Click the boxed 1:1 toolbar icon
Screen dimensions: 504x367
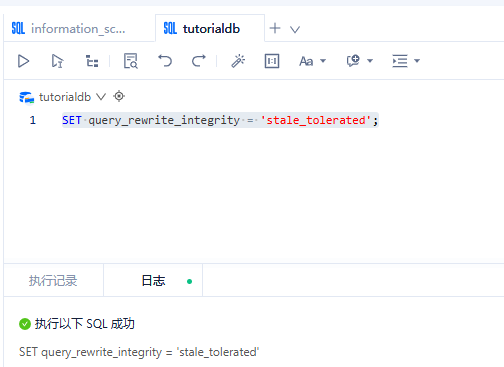272,61
